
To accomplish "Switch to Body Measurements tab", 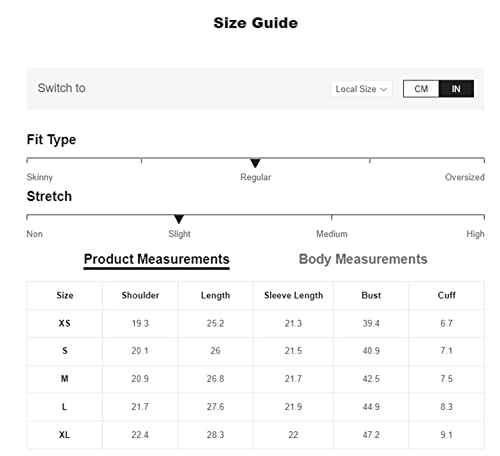I will click(363, 259).
